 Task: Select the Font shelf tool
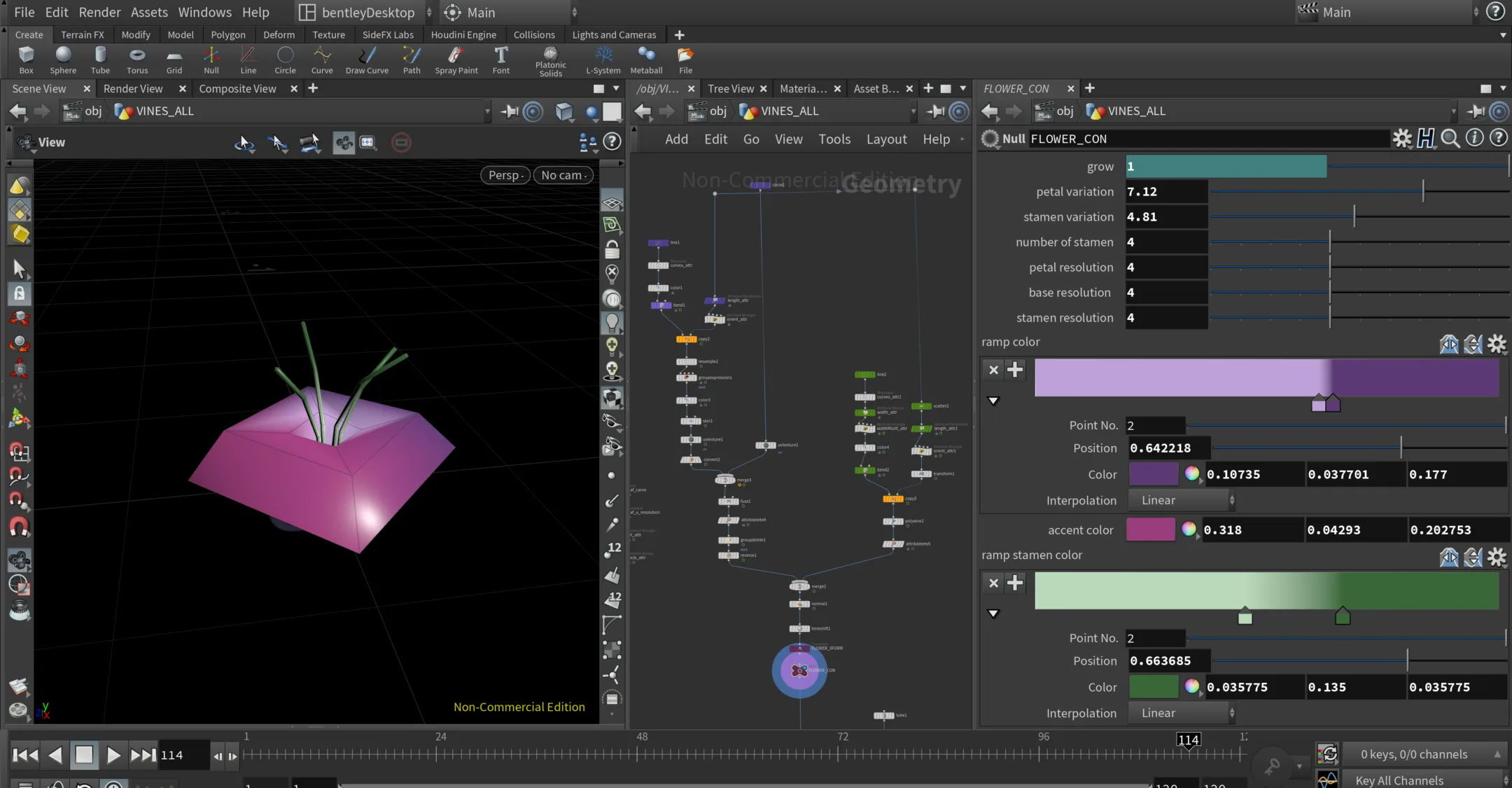click(501, 60)
